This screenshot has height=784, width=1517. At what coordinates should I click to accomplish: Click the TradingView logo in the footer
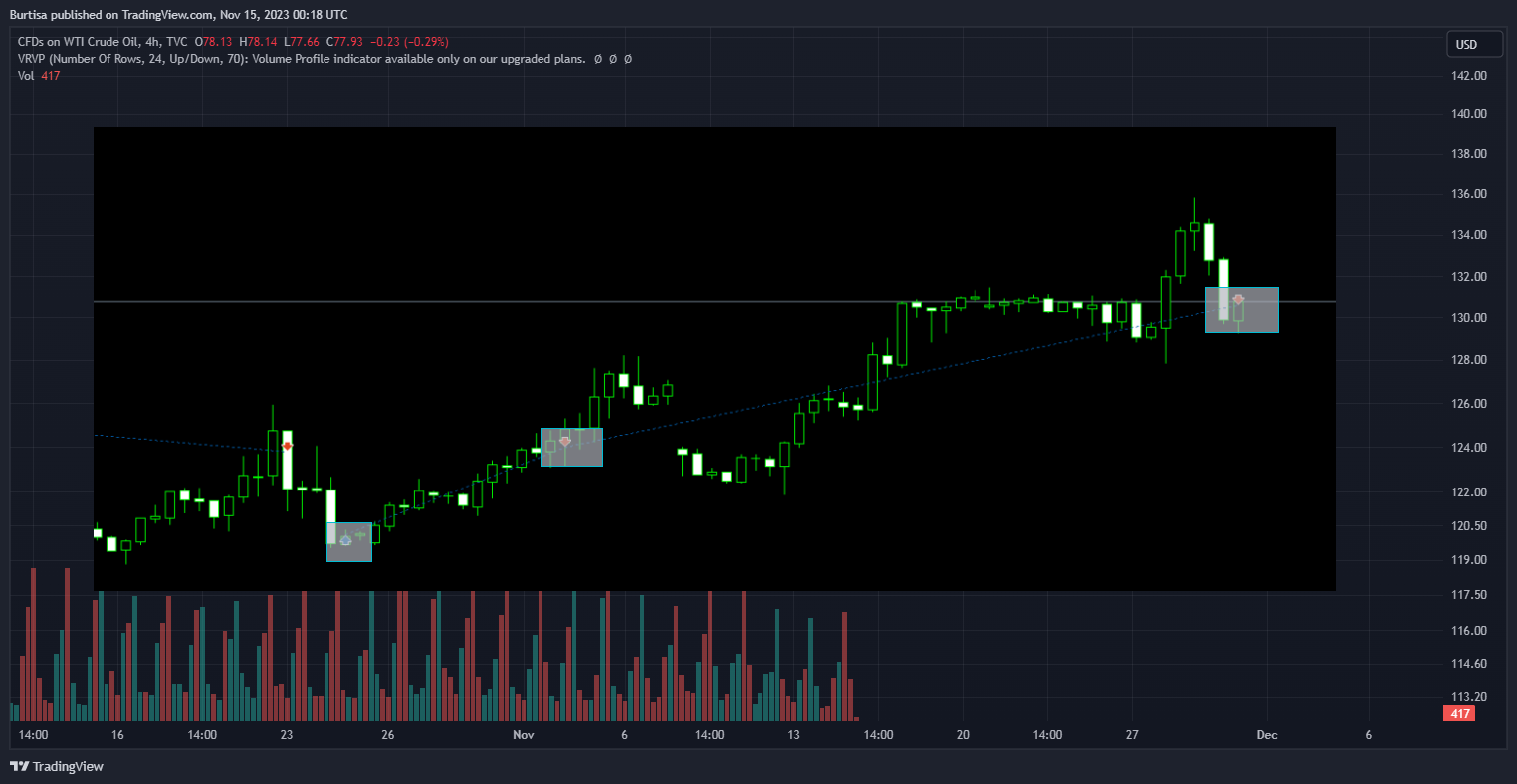[x=57, y=766]
